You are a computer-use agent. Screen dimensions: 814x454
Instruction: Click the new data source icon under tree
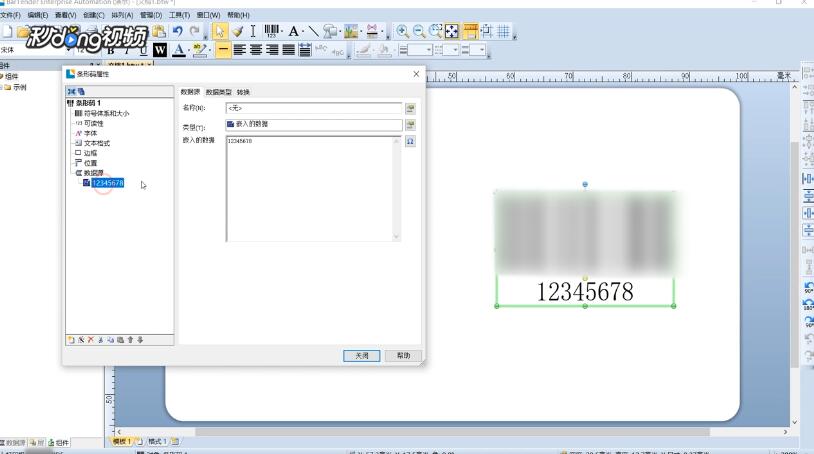tap(71, 340)
